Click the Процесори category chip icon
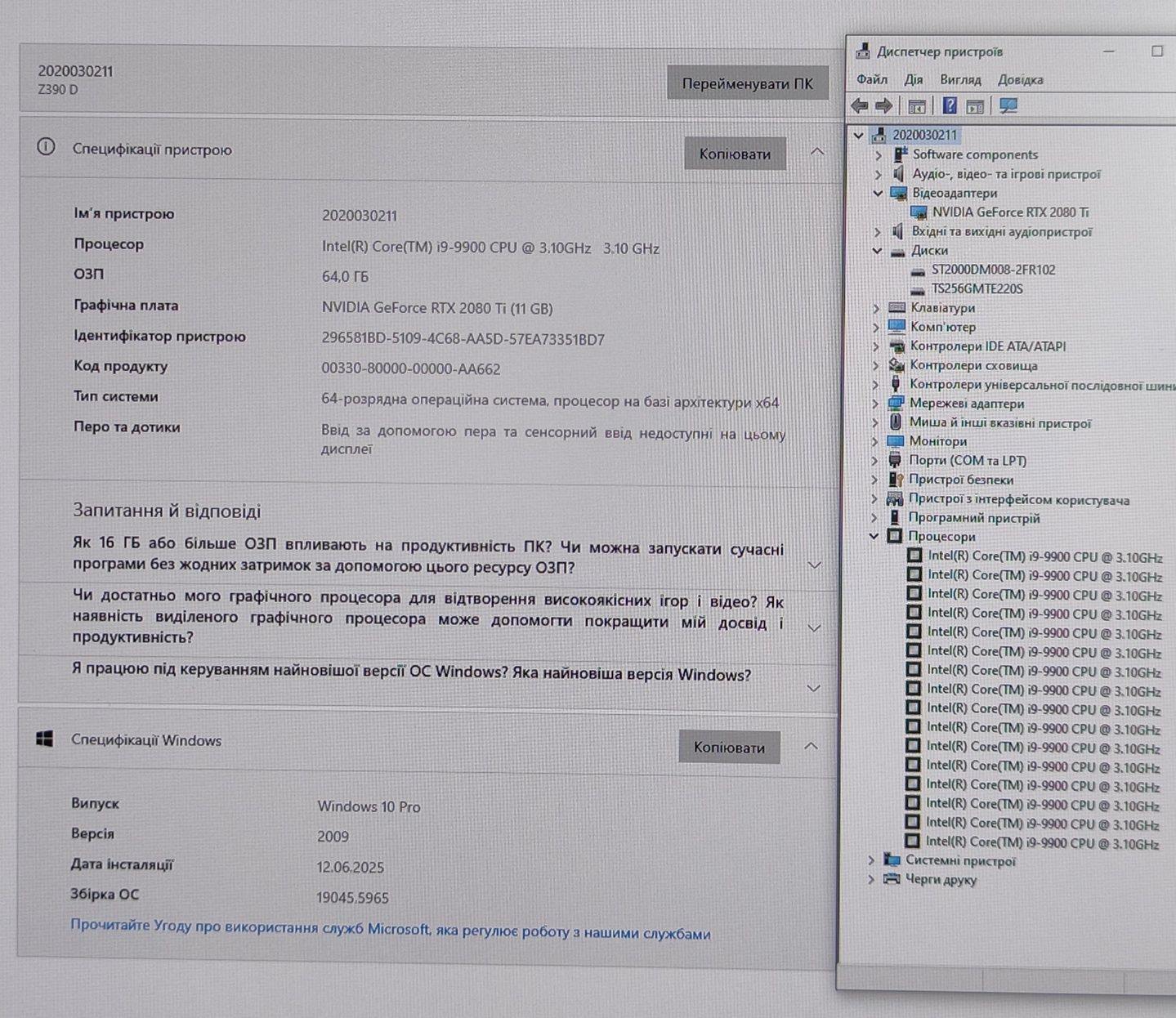Image resolution: width=1176 pixels, height=1018 pixels. click(x=895, y=536)
